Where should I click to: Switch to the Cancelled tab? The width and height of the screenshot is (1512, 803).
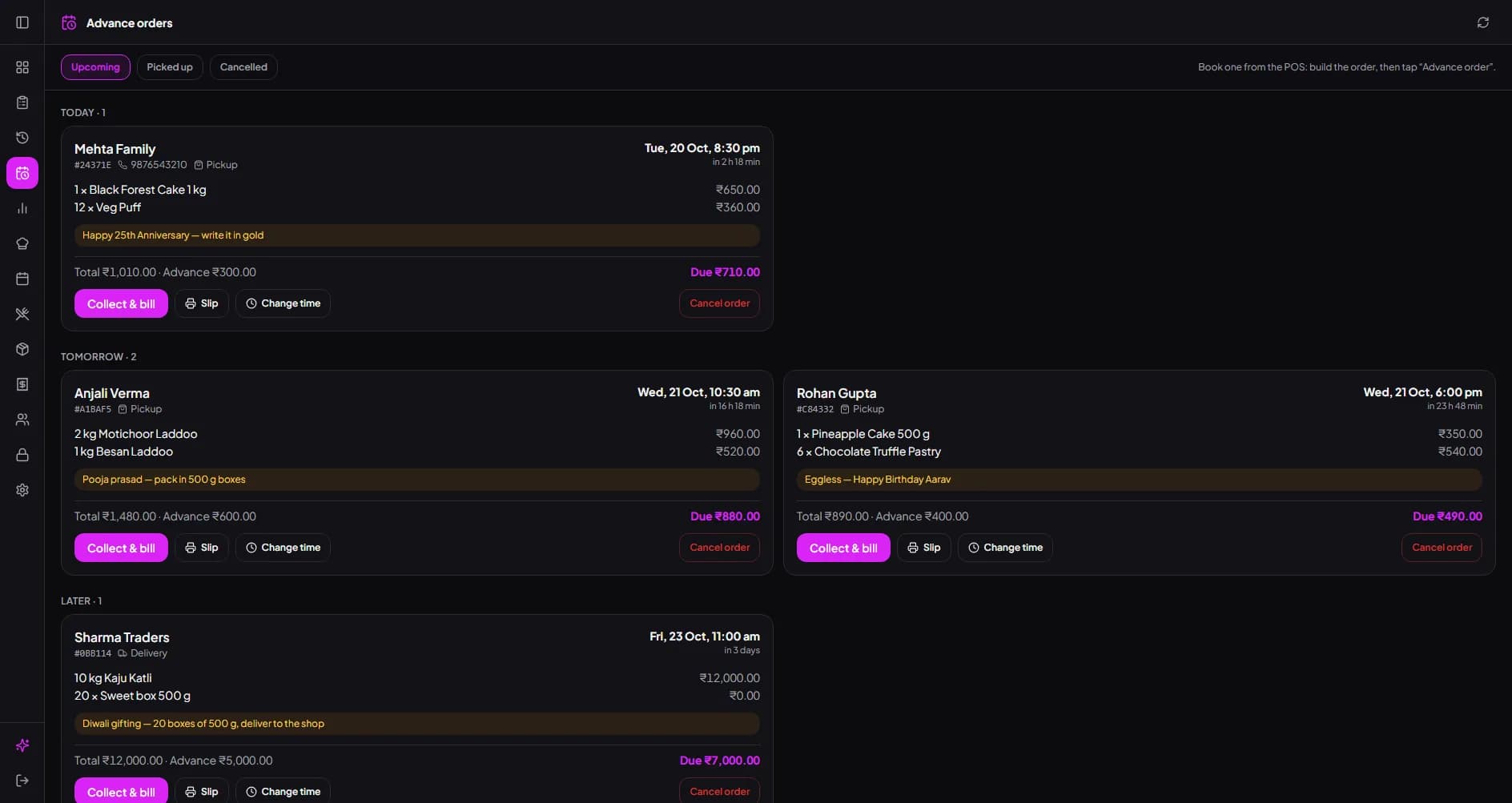tap(243, 67)
